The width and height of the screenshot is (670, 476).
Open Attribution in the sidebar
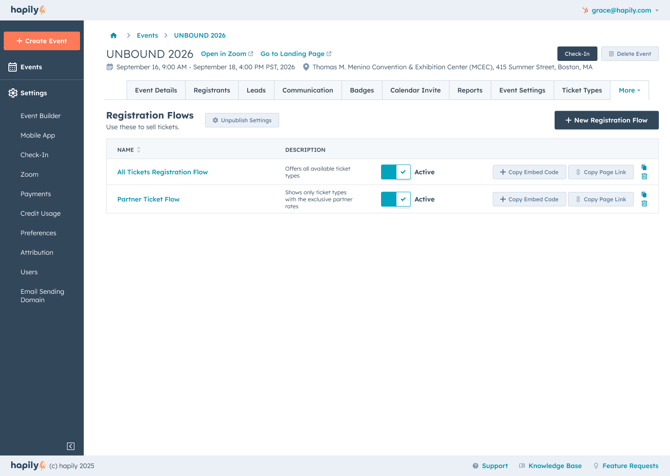pyautogui.click(x=37, y=253)
